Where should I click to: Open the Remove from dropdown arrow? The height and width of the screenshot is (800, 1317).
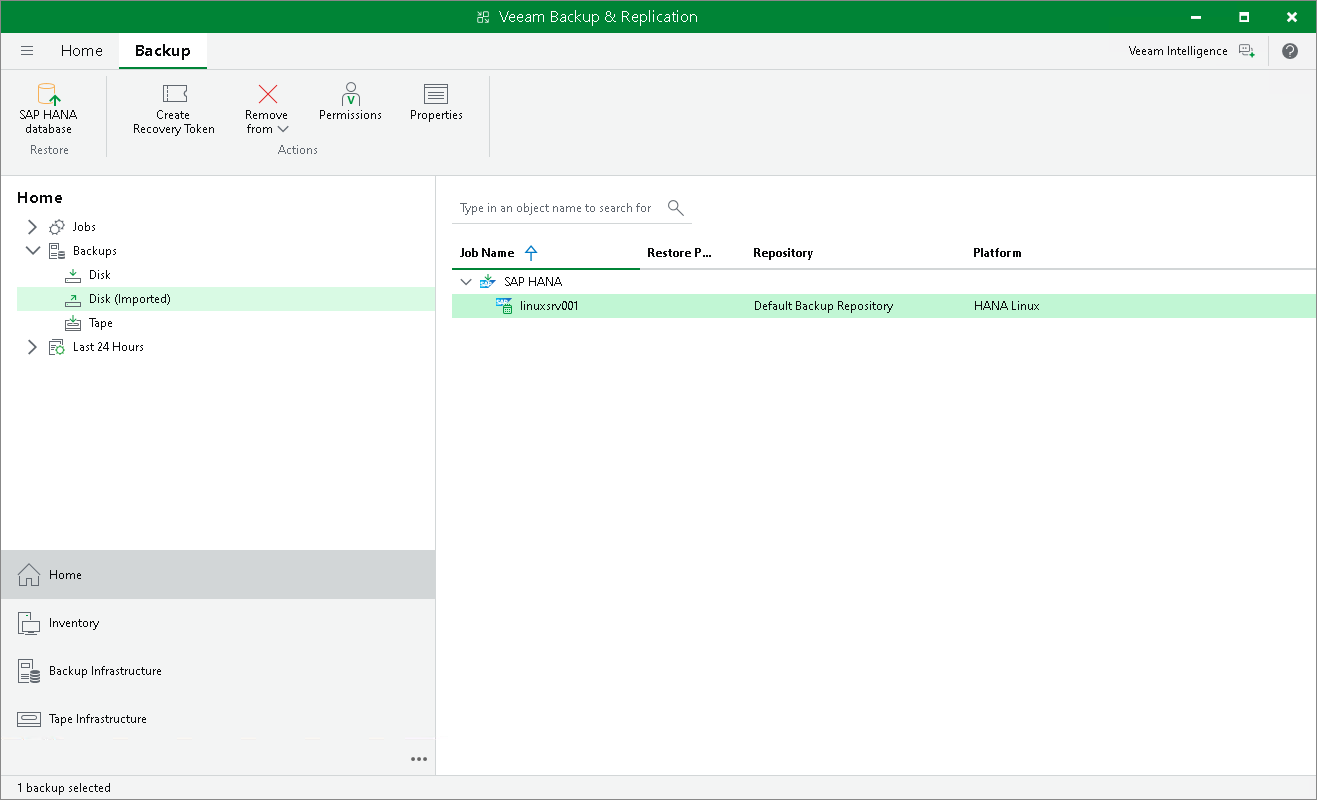283,129
